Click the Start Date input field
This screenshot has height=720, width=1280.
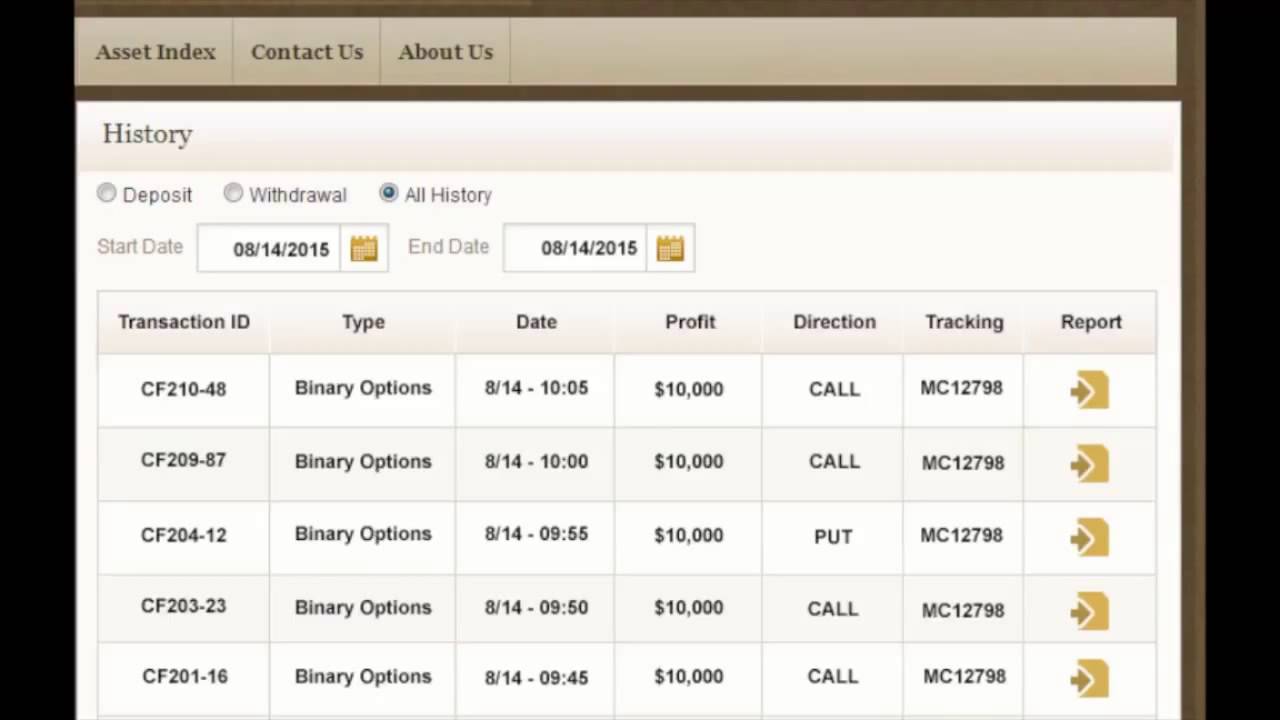(270, 249)
